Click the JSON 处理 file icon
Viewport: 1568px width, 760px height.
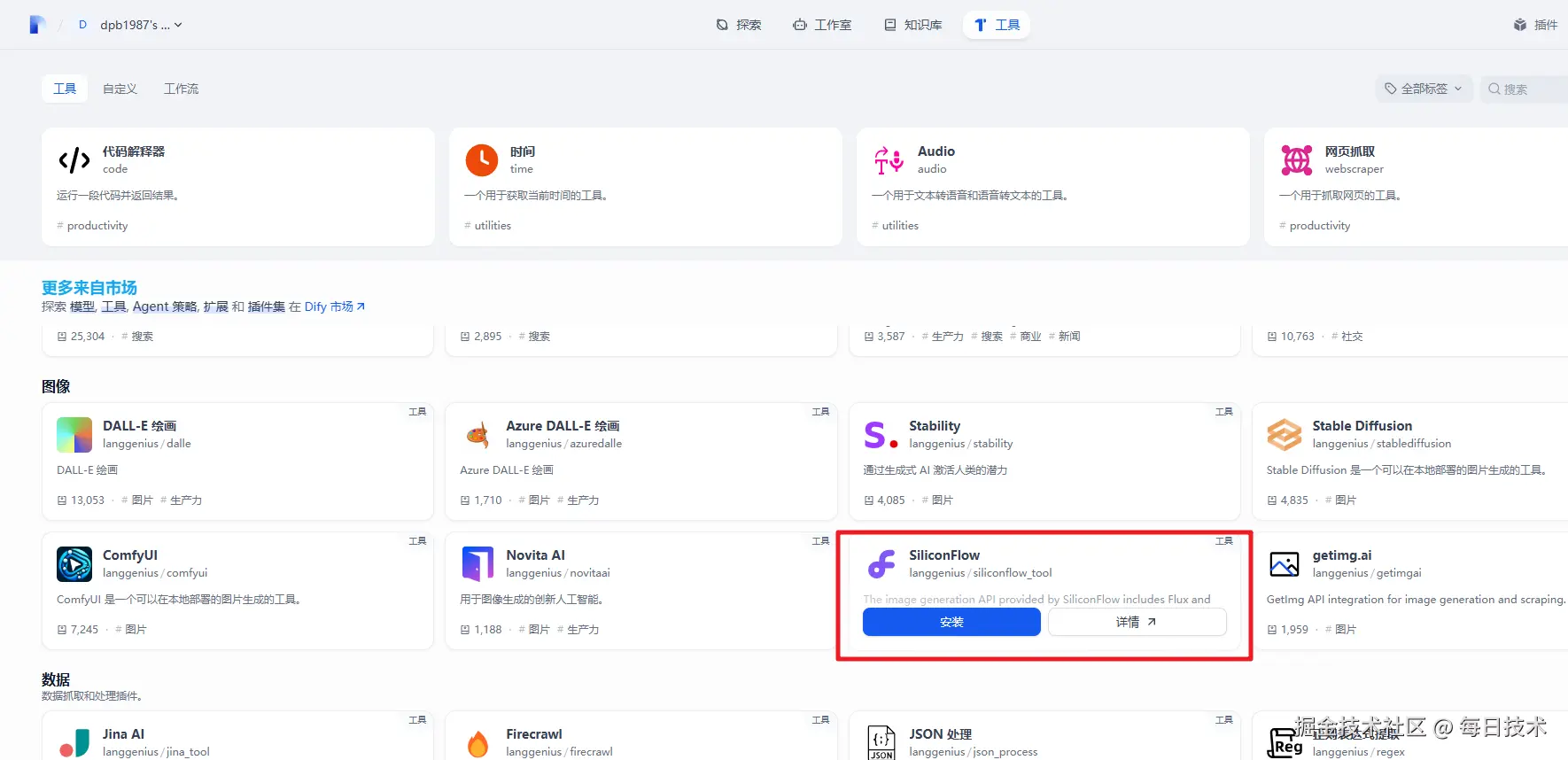881,743
